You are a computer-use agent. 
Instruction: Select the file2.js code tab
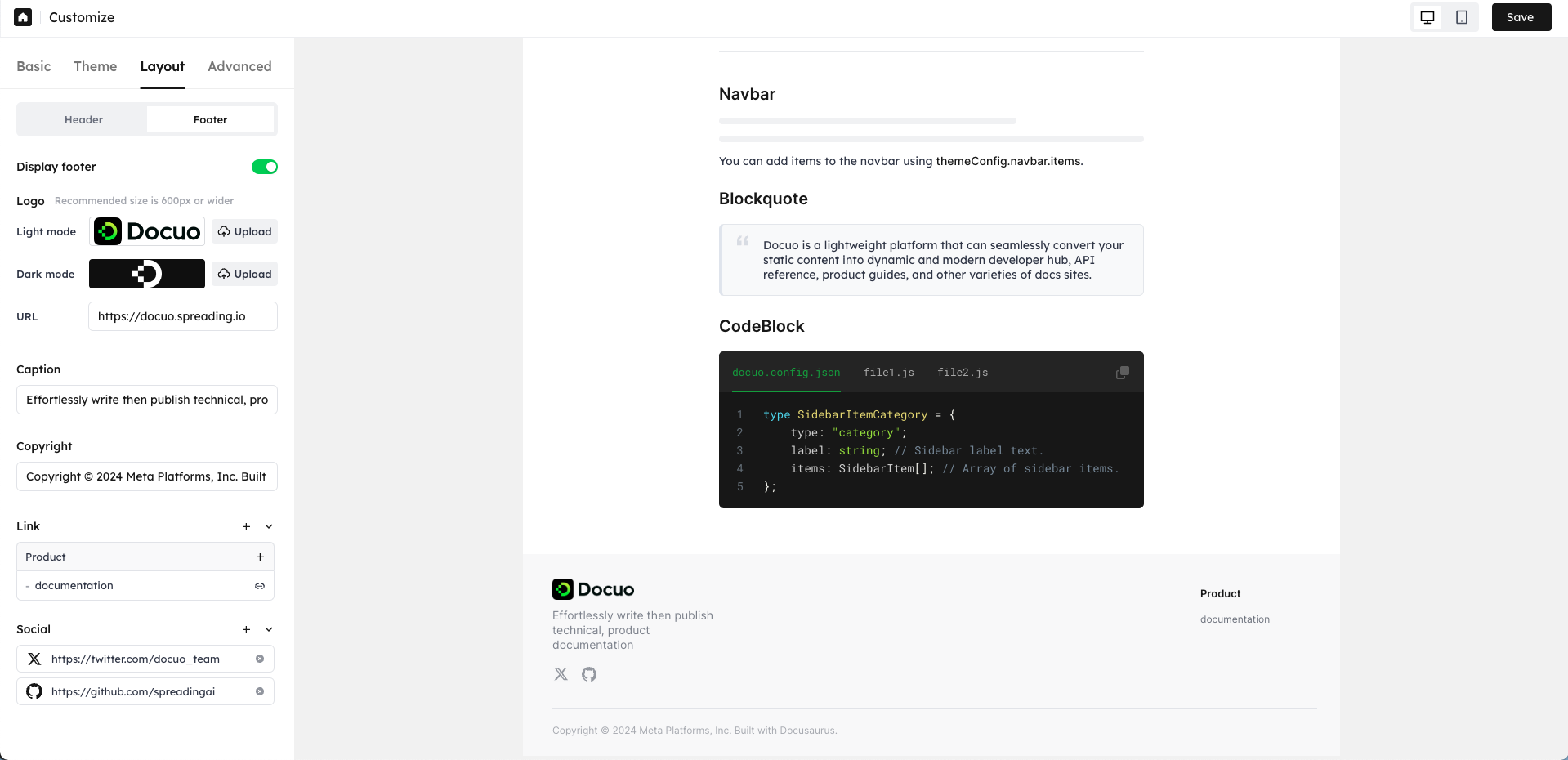click(963, 373)
